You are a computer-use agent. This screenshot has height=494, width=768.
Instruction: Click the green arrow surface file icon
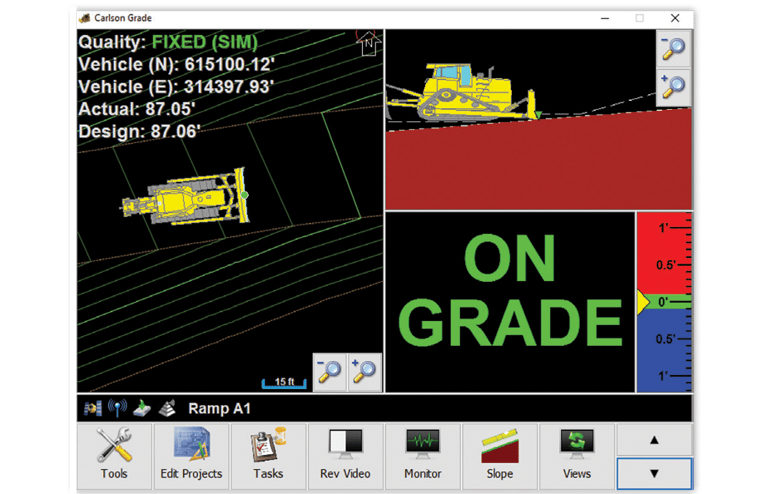142,408
